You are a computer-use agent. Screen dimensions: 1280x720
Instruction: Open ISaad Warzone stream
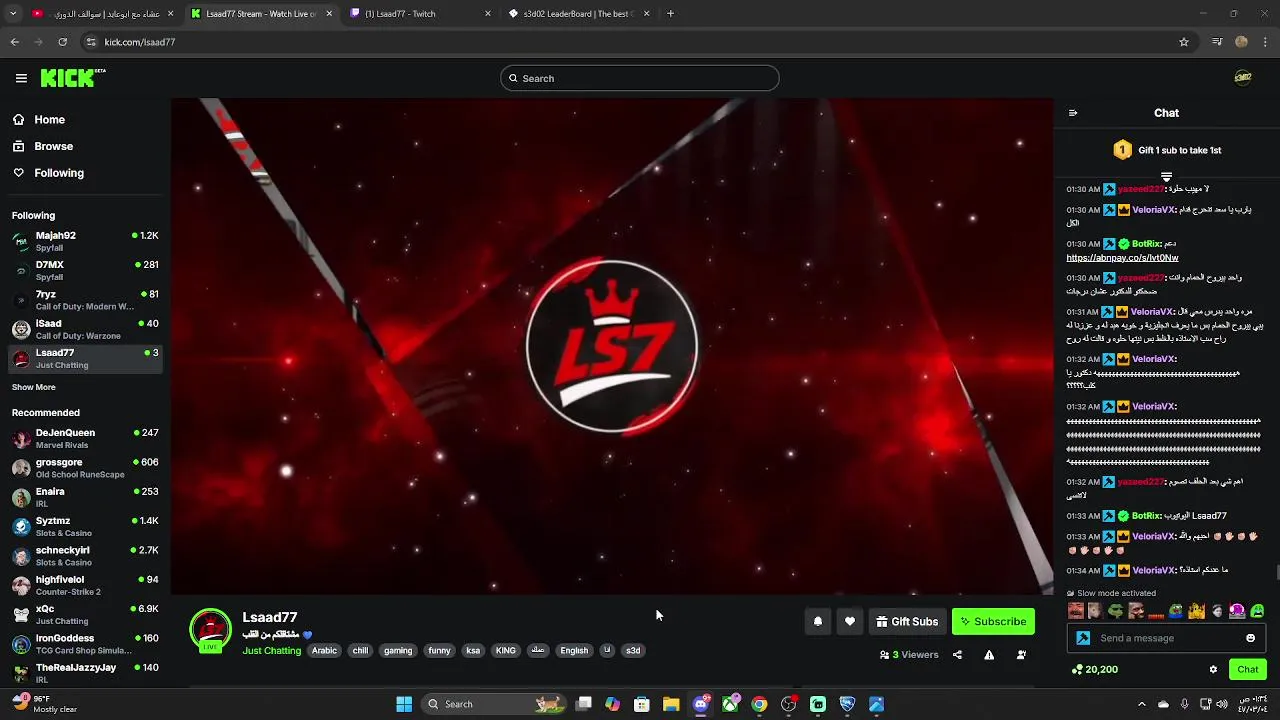pos(85,329)
